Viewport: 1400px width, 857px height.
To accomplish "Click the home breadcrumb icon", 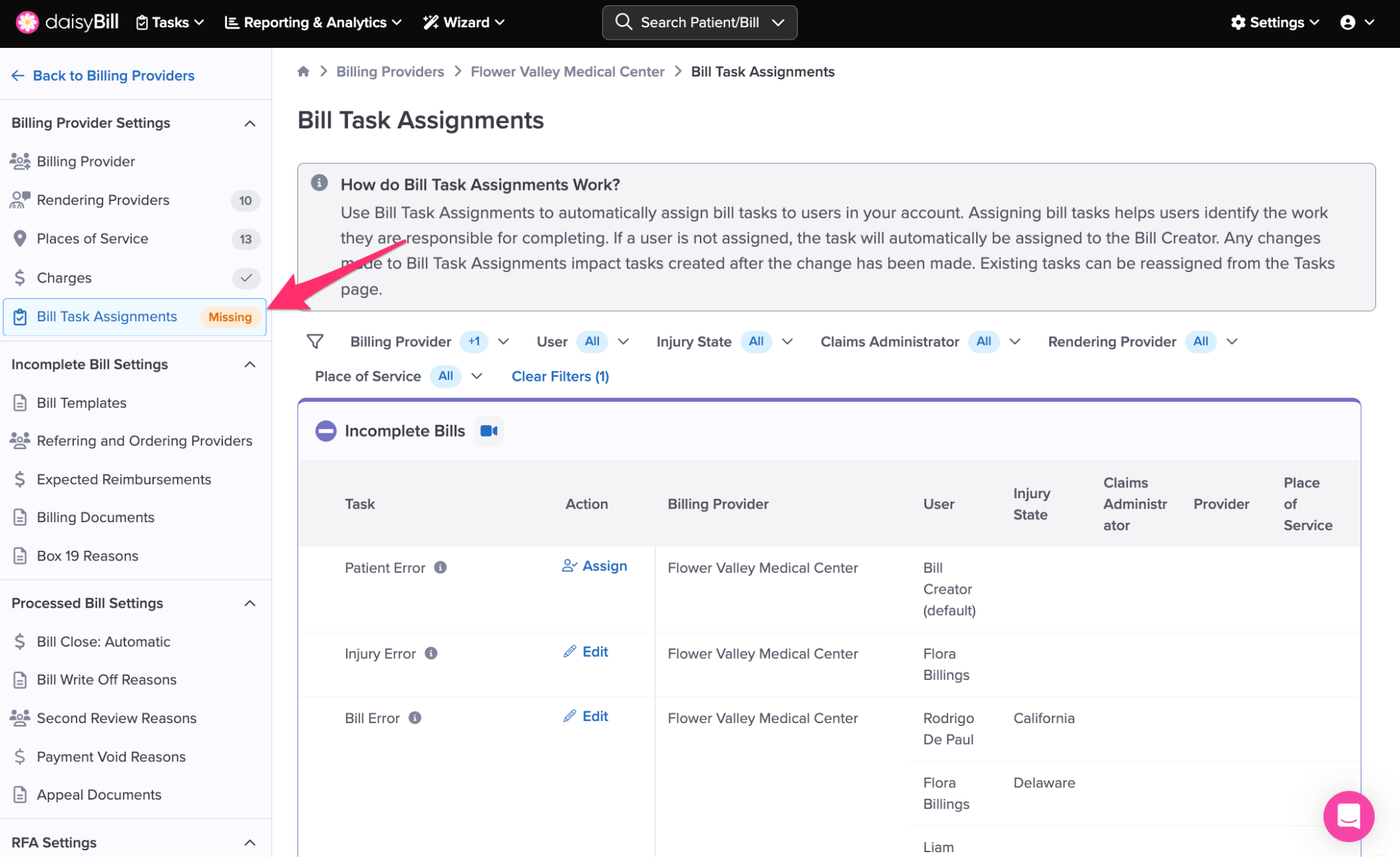I will click(x=304, y=72).
